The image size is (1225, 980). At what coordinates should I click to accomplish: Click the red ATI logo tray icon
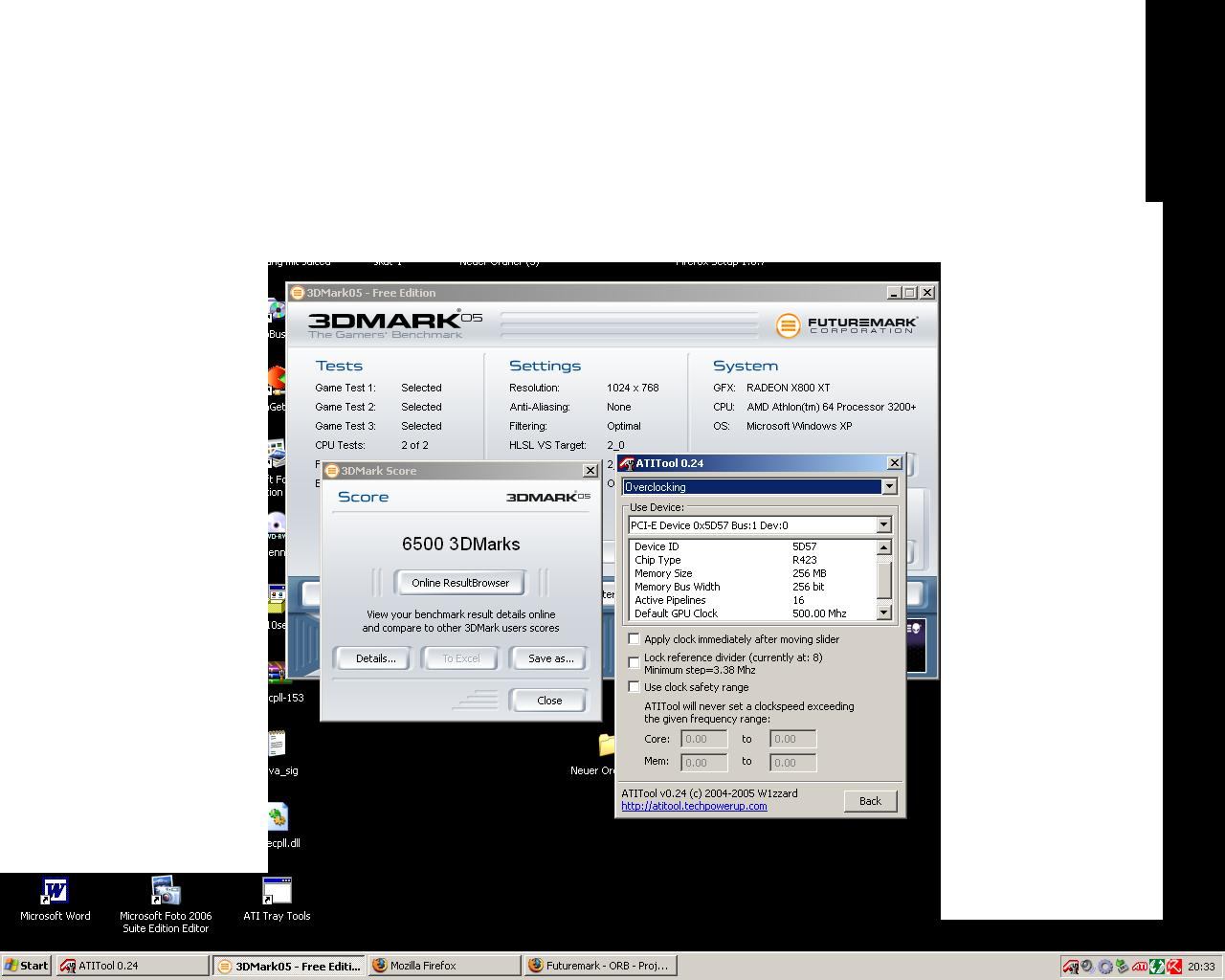click(1140, 967)
